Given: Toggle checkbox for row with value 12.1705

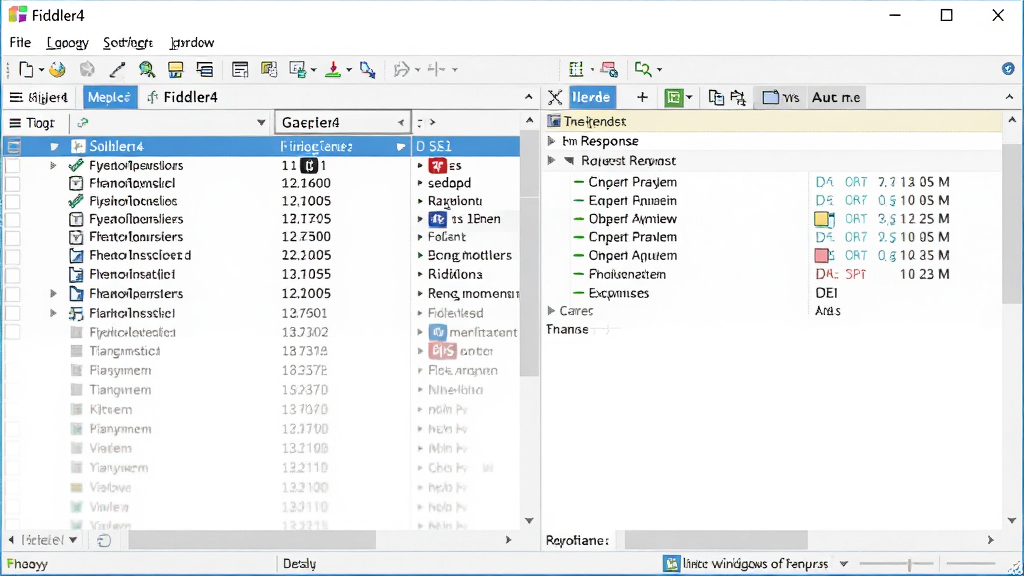Looking at the screenshot, I should pyautogui.click(x=12, y=219).
